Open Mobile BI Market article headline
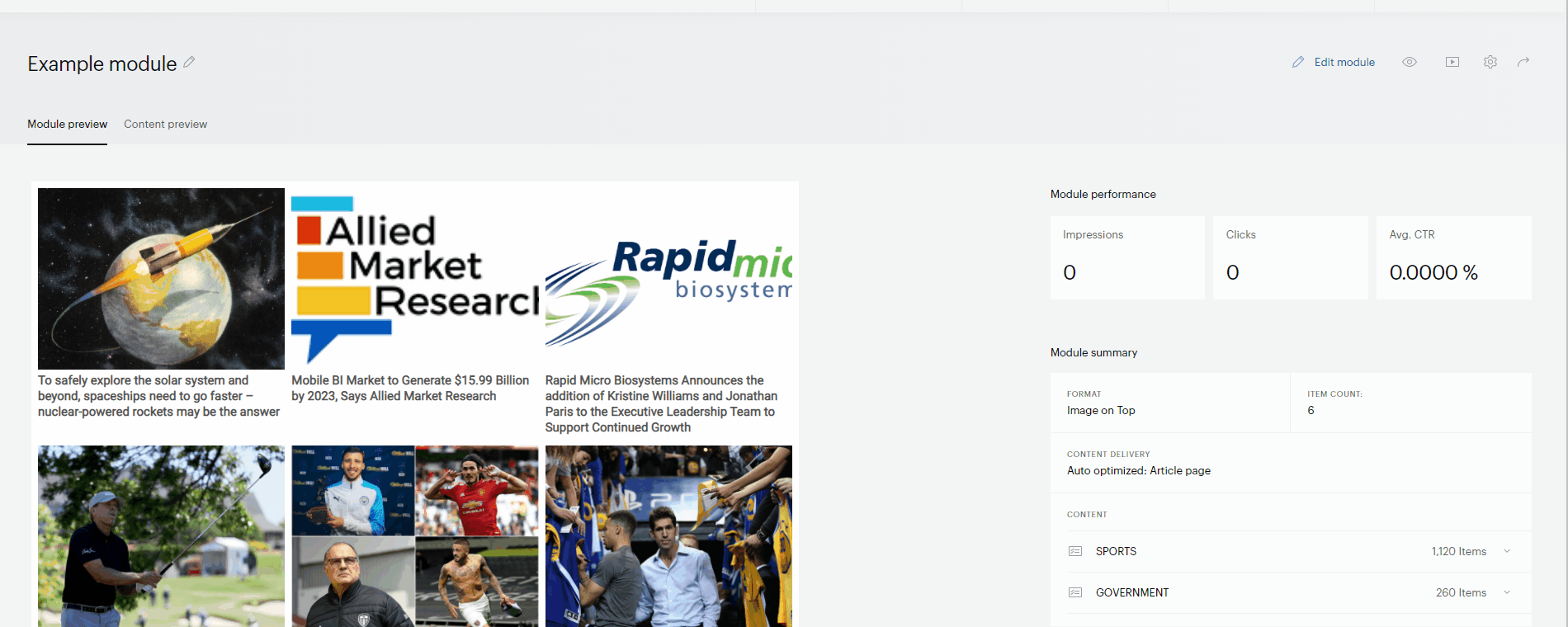Viewport: 1568px width, 627px height. point(410,388)
